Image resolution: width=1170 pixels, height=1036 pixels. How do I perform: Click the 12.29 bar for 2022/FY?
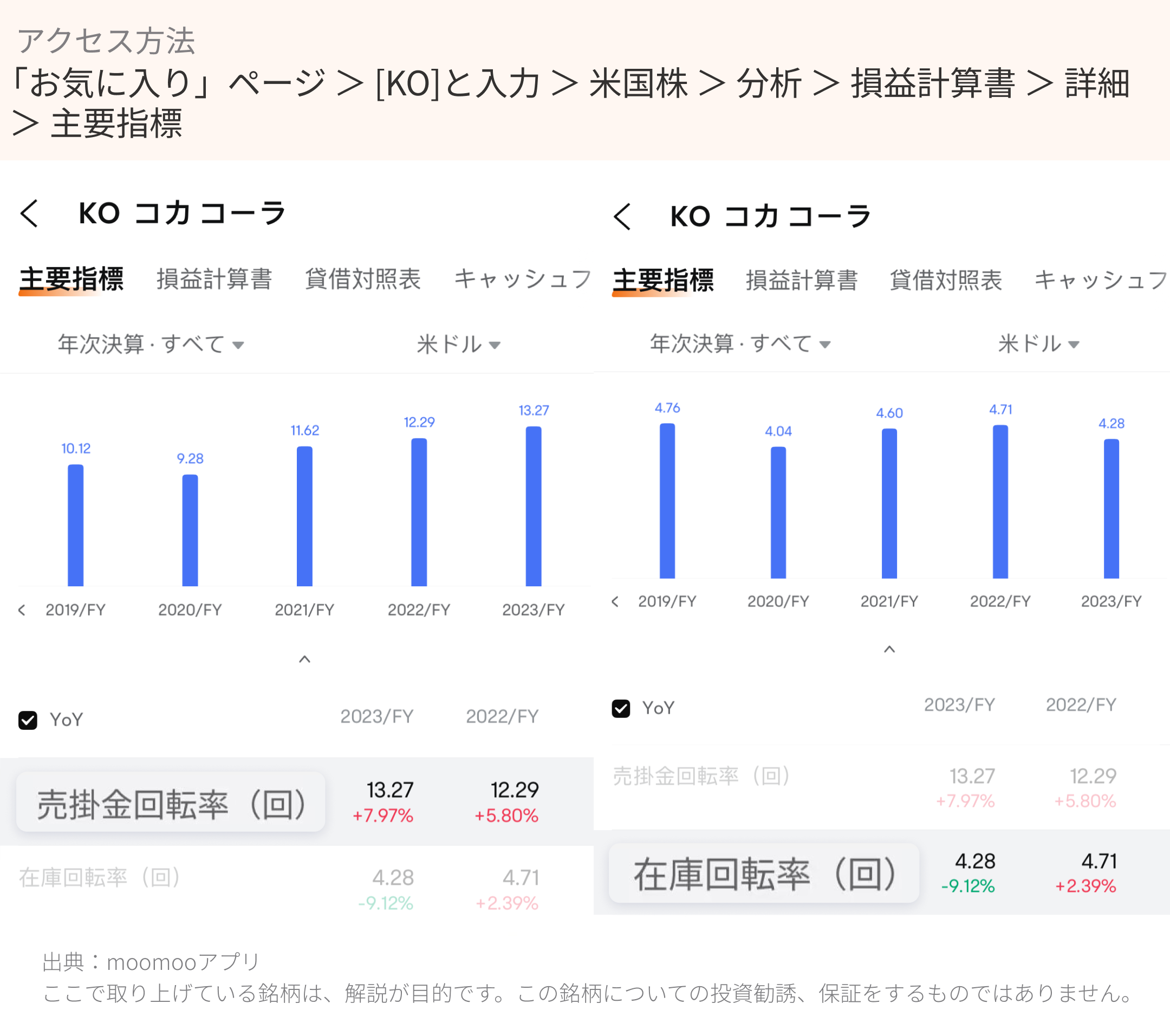click(419, 512)
